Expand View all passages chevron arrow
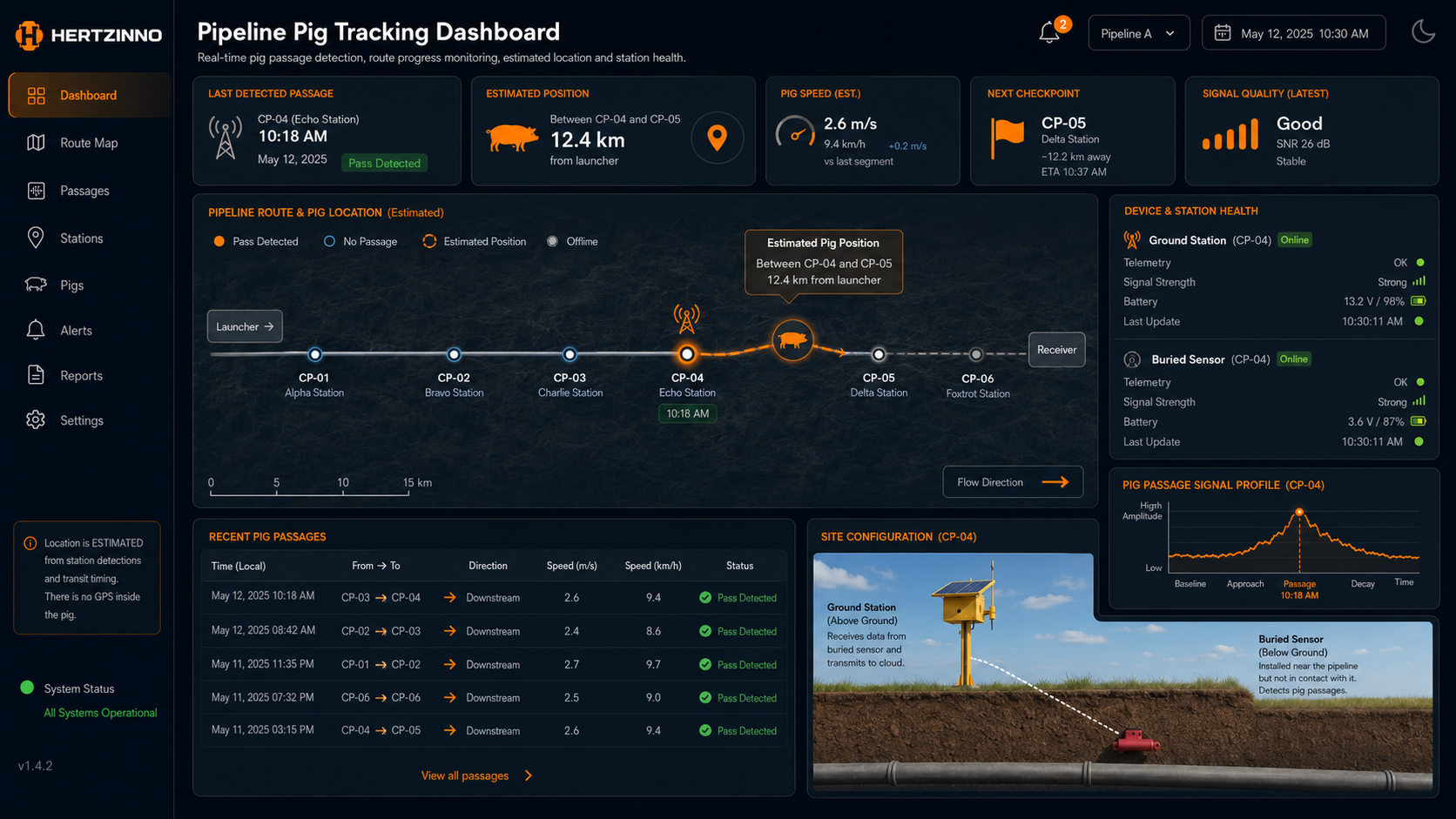1456x819 pixels. tap(529, 775)
